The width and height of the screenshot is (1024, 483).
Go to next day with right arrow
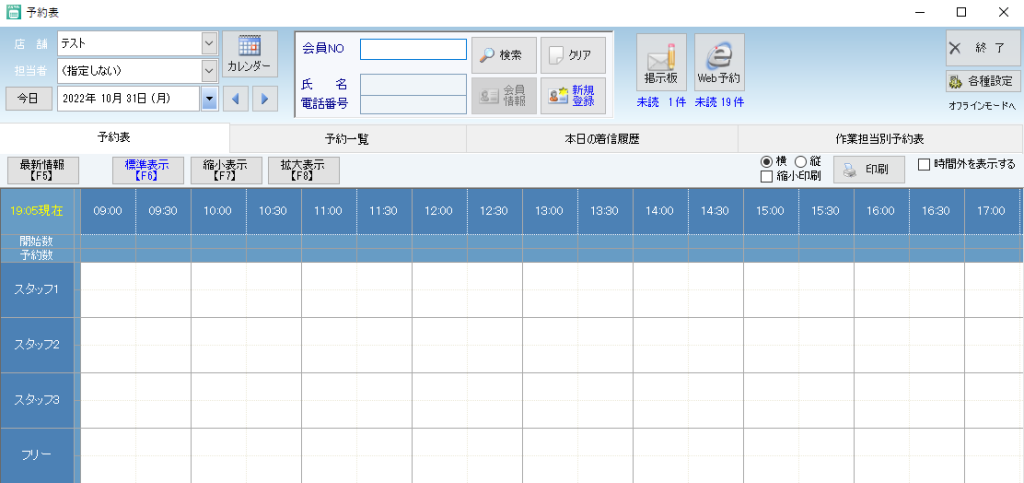[x=265, y=98]
